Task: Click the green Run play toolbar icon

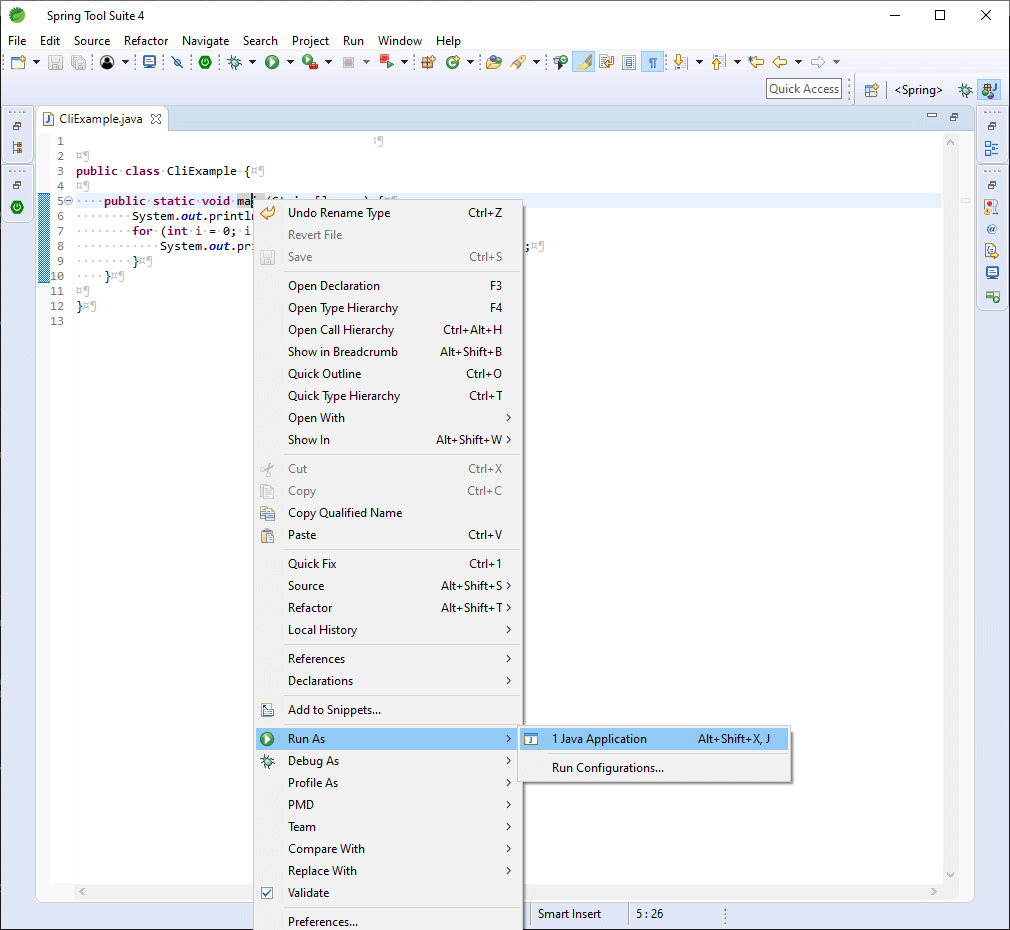Action: 272,62
